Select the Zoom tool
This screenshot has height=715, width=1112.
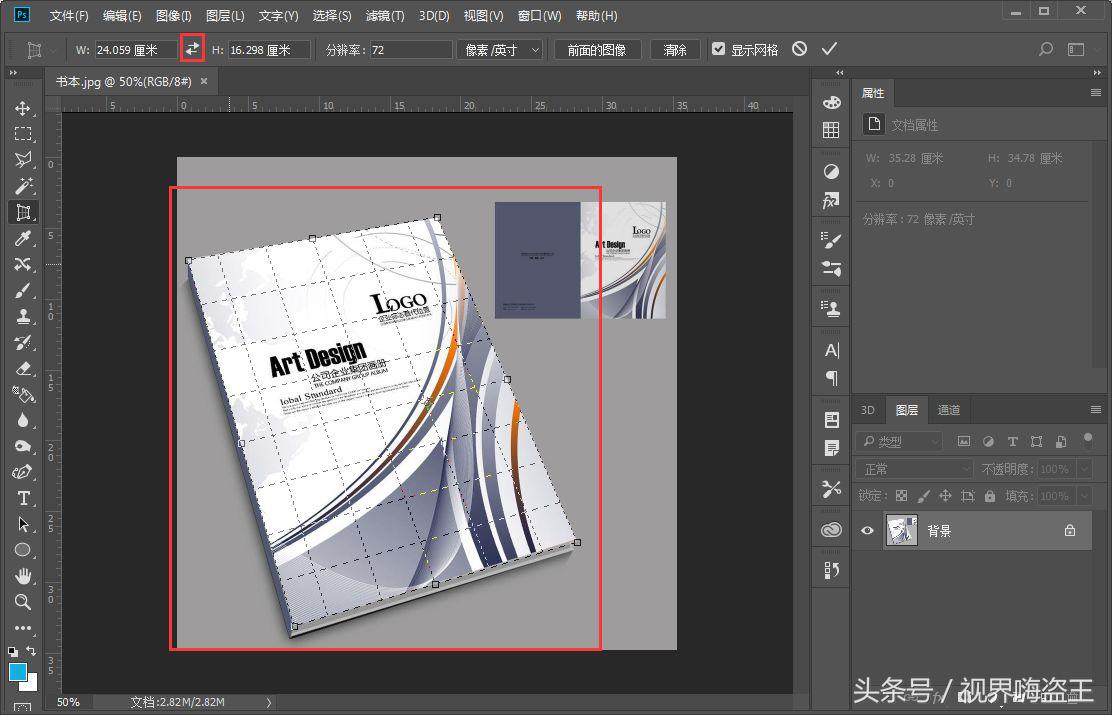click(x=23, y=602)
